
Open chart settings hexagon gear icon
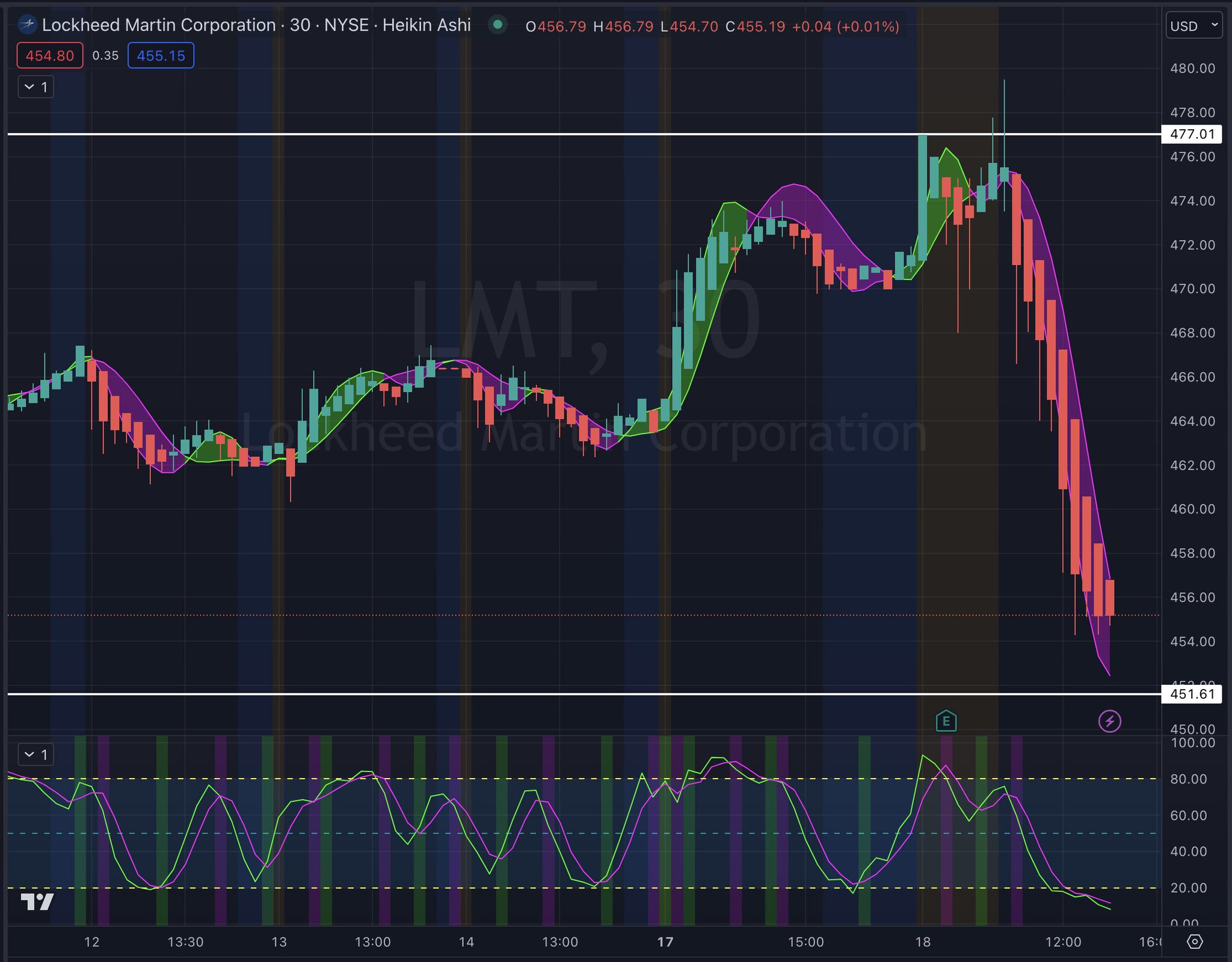(x=1195, y=942)
